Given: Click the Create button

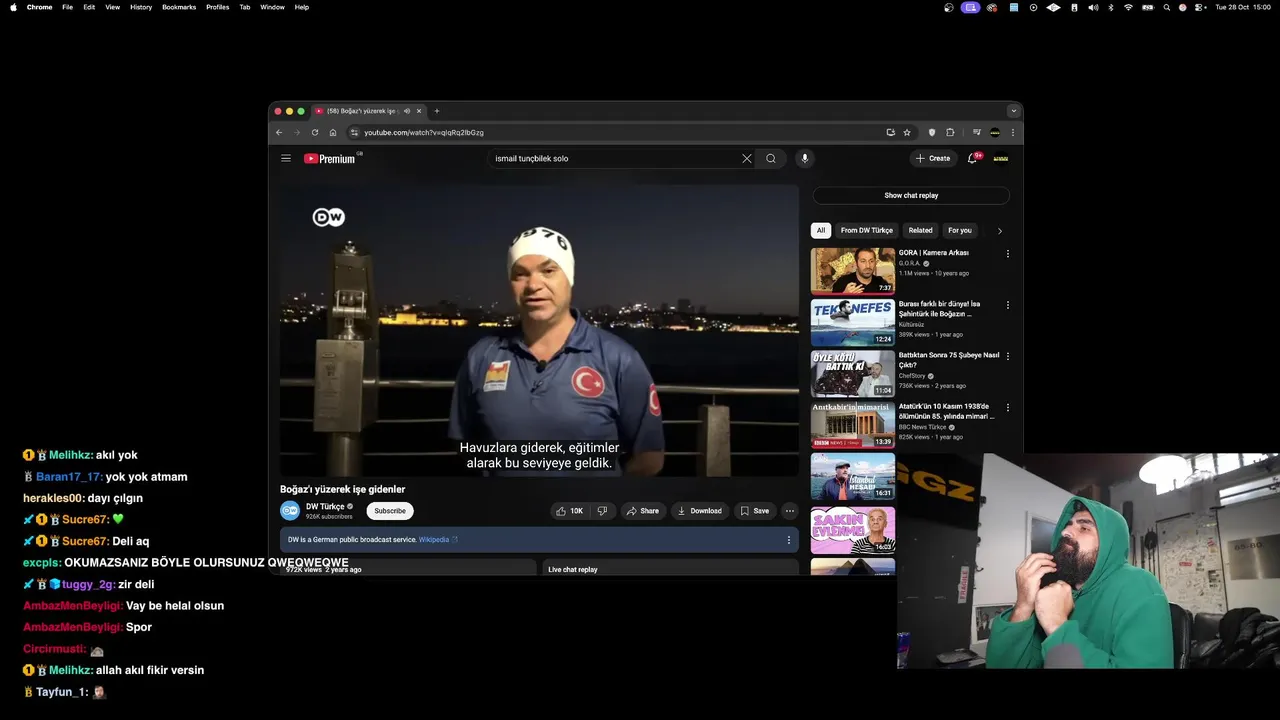Looking at the screenshot, I should point(933,158).
